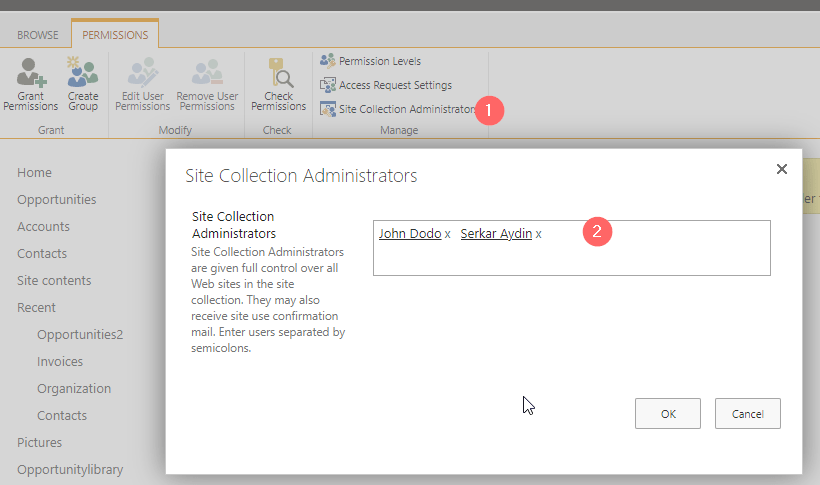
Task: Open Contacts under Recent
Action: [x=62, y=416]
